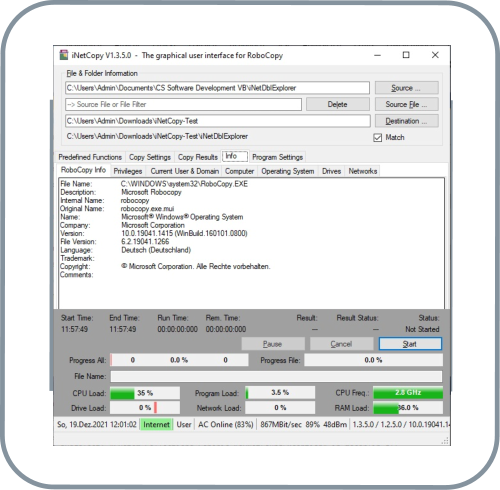Click the version numbers 1.3.5.0 / 1.2.5.0 status entry
Screen dimensions: 500x490
tap(401, 424)
